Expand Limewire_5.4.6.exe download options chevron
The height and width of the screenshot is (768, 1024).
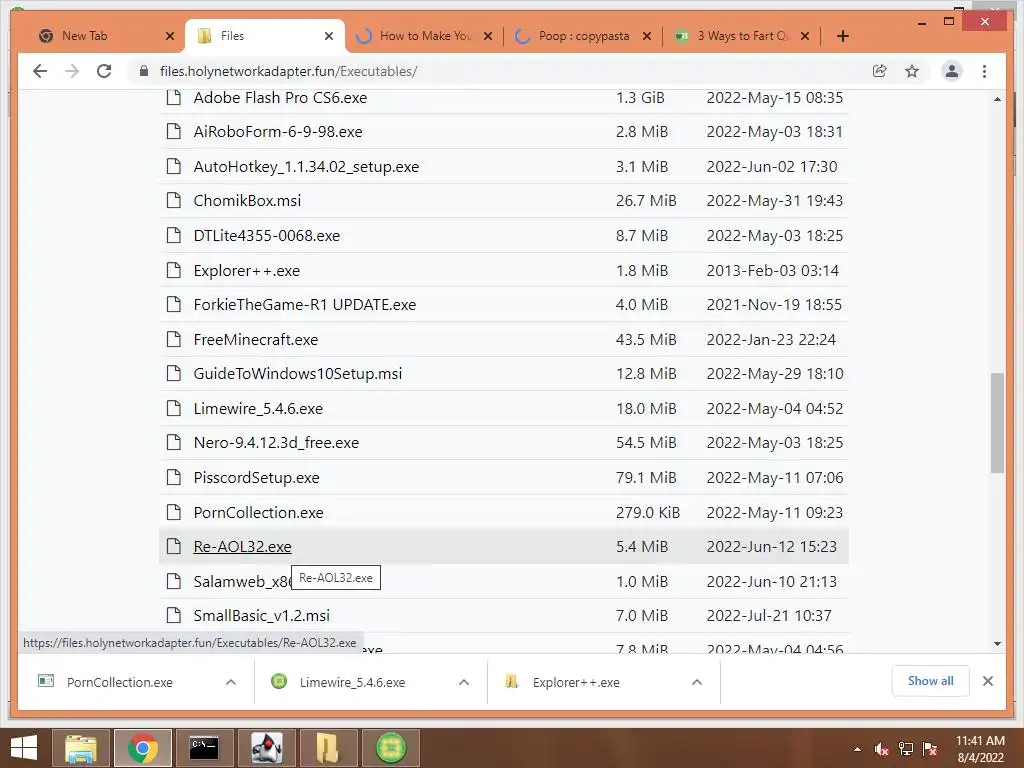[x=464, y=682]
